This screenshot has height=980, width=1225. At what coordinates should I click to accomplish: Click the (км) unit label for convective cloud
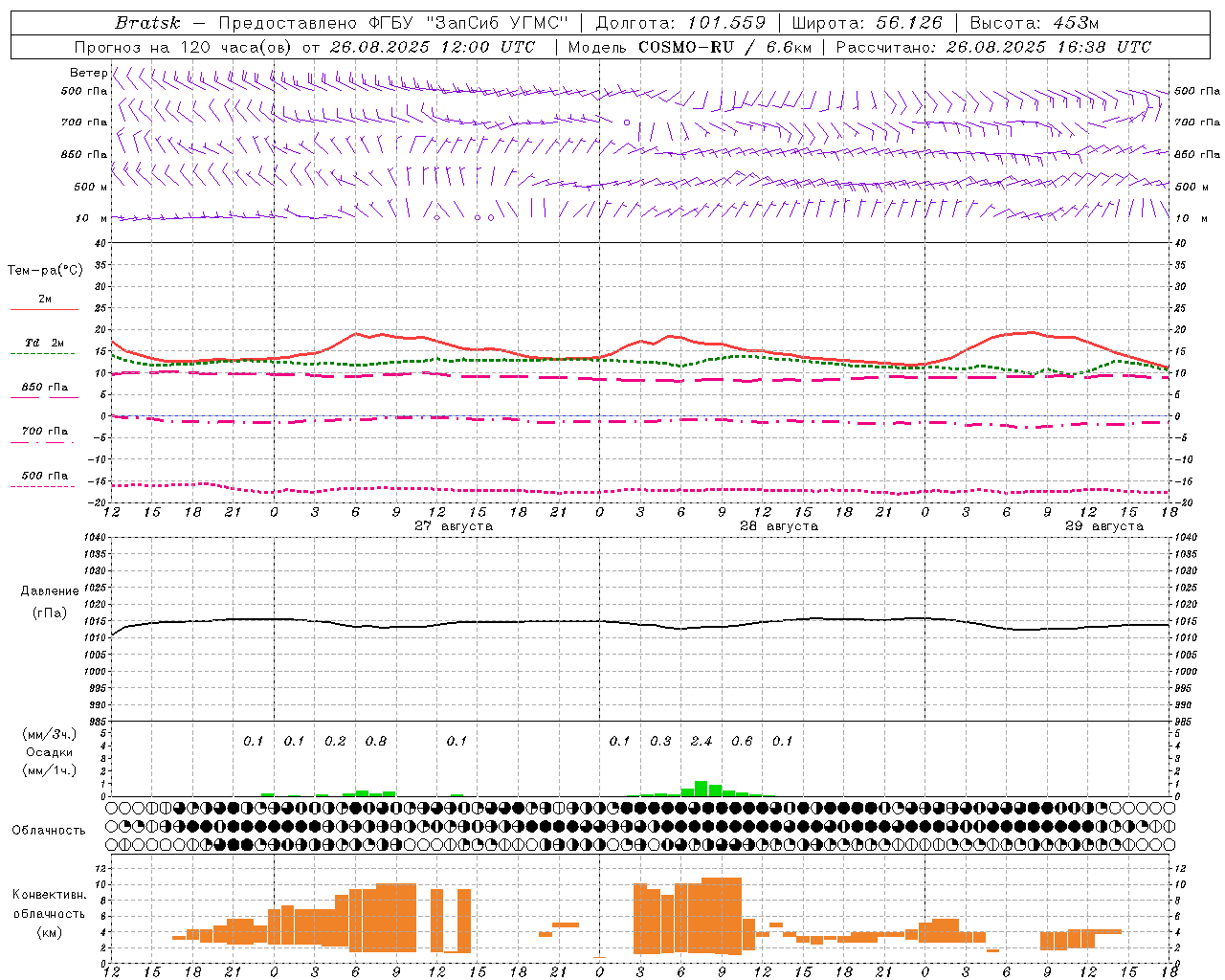[50, 932]
